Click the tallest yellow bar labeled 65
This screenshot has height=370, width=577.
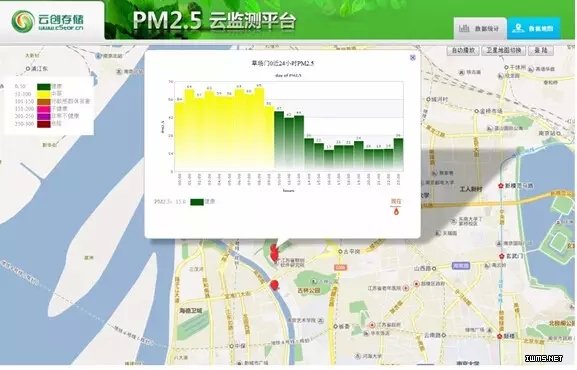click(x=259, y=128)
